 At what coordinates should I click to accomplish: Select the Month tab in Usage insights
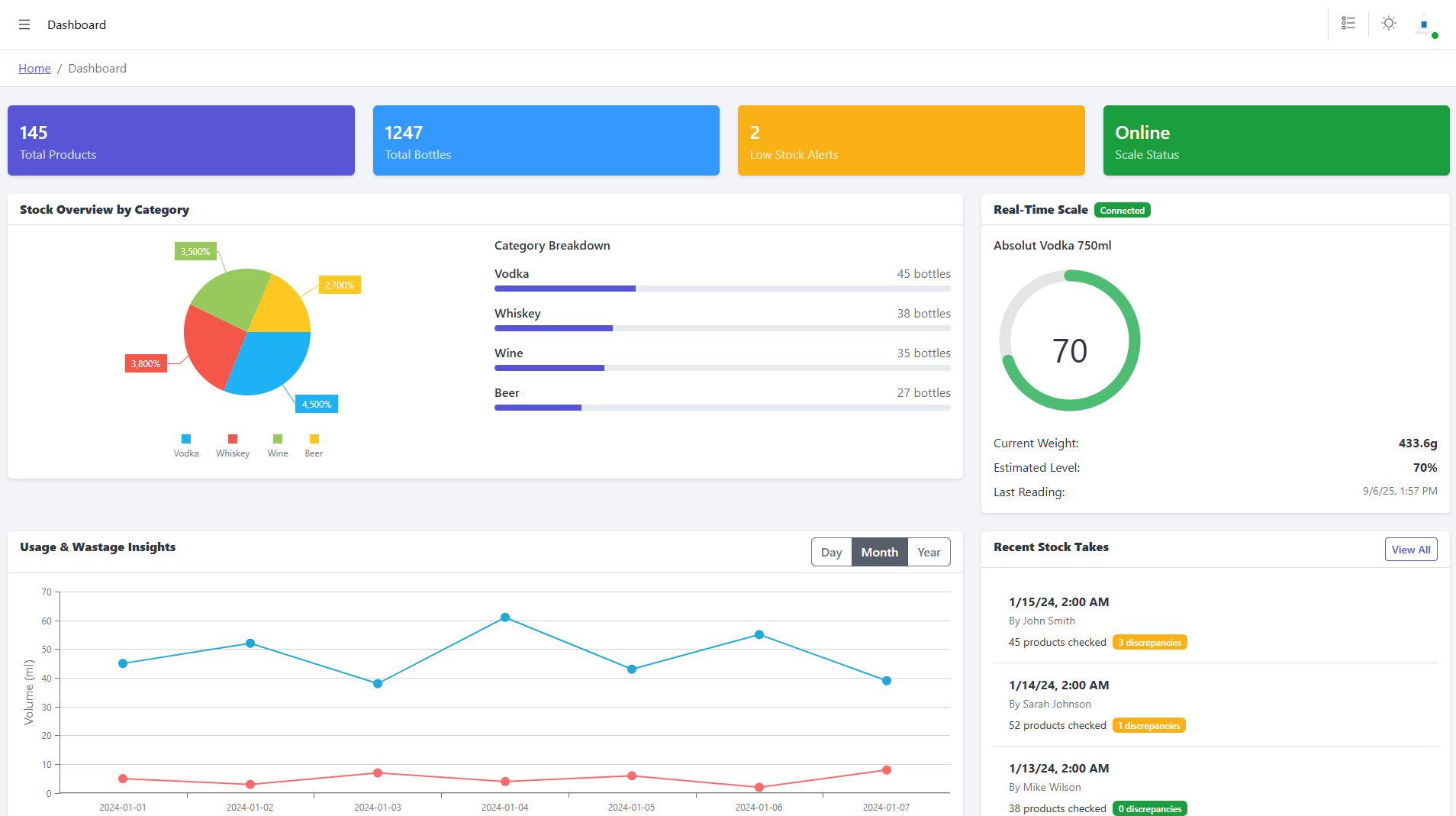click(879, 552)
